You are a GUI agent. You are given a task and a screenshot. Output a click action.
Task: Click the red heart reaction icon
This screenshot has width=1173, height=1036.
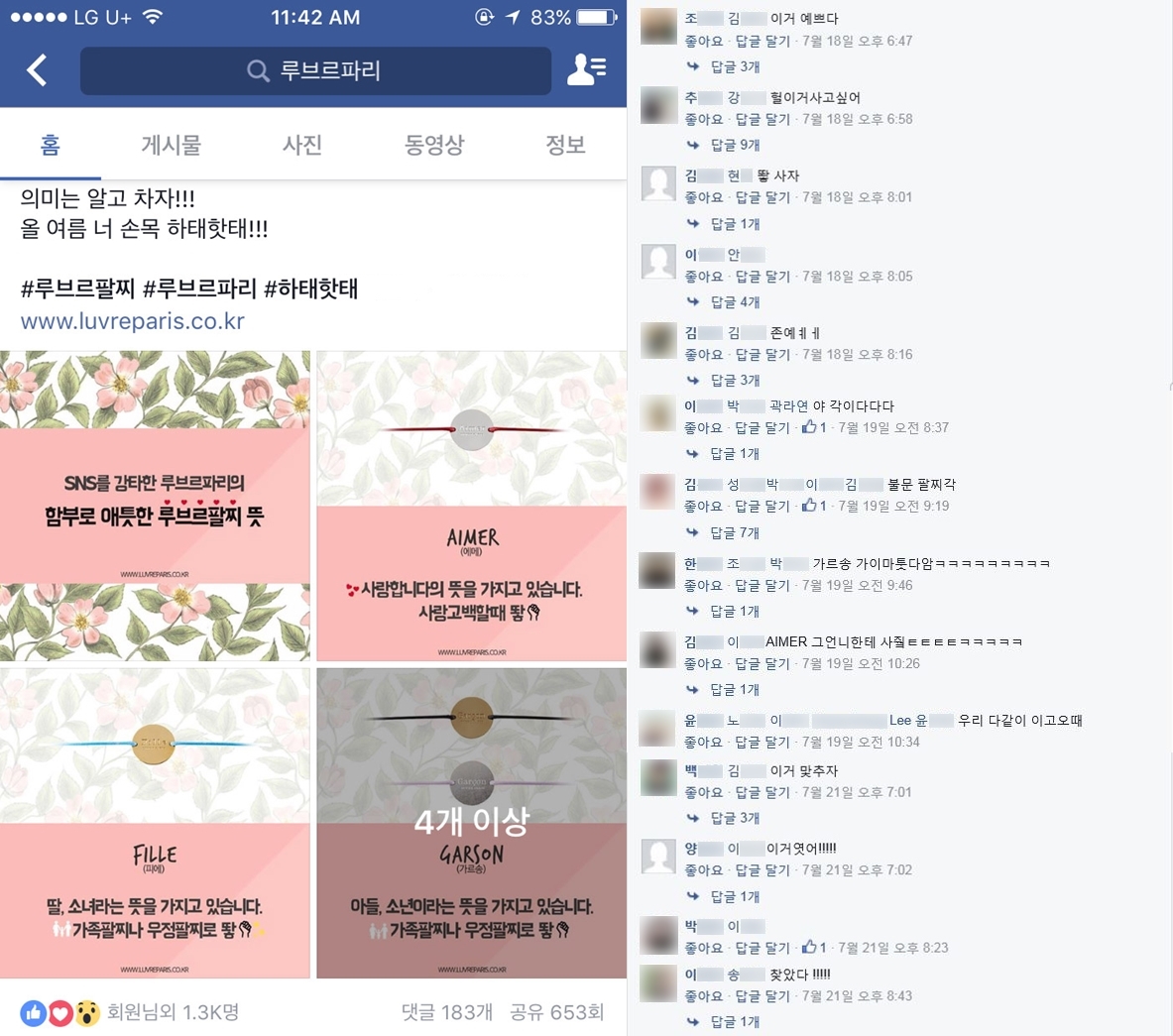coord(60,1013)
